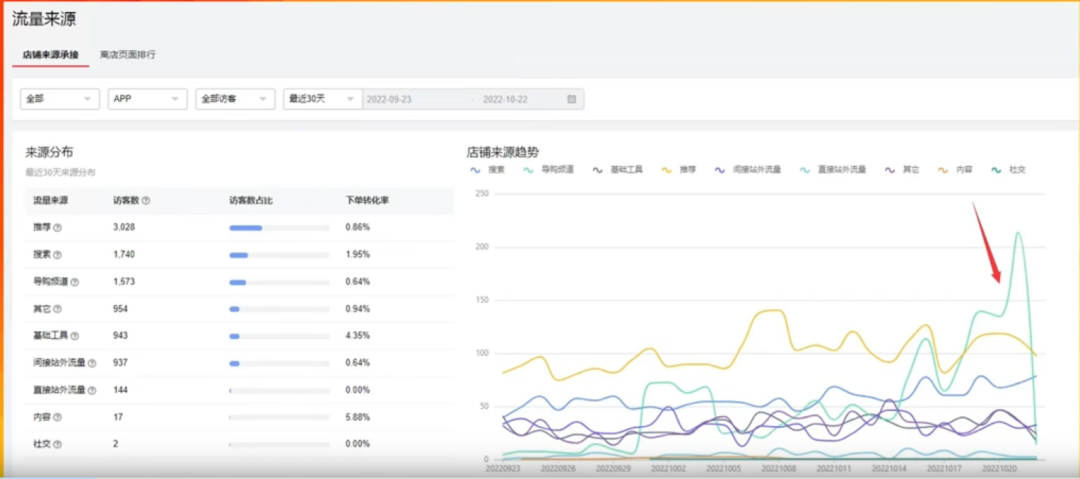Click help icon next to 内容 row
Image resolution: width=1080 pixels, height=479 pixels.
[57, 417]
